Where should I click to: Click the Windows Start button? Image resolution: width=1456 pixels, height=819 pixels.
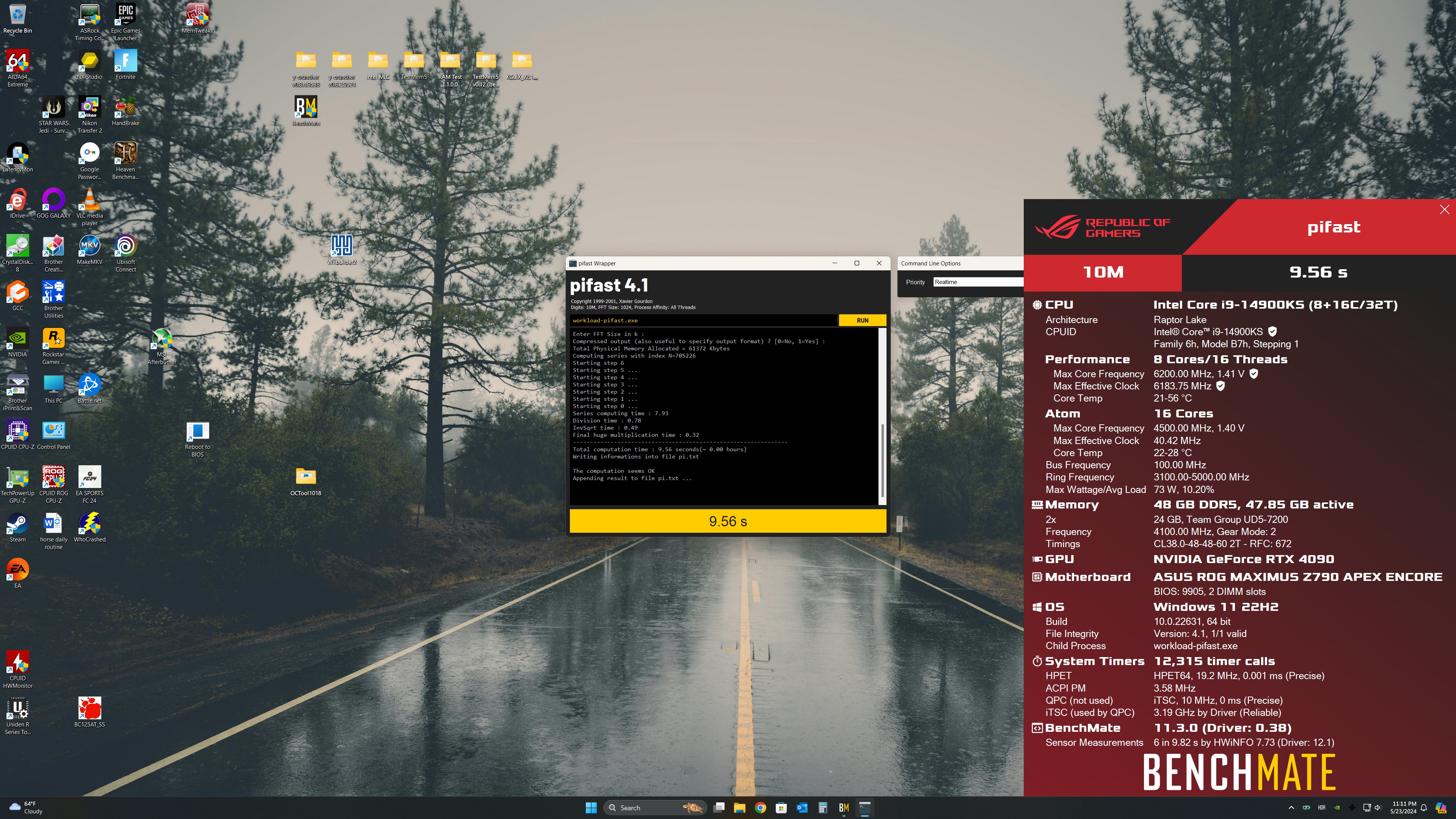591,808
